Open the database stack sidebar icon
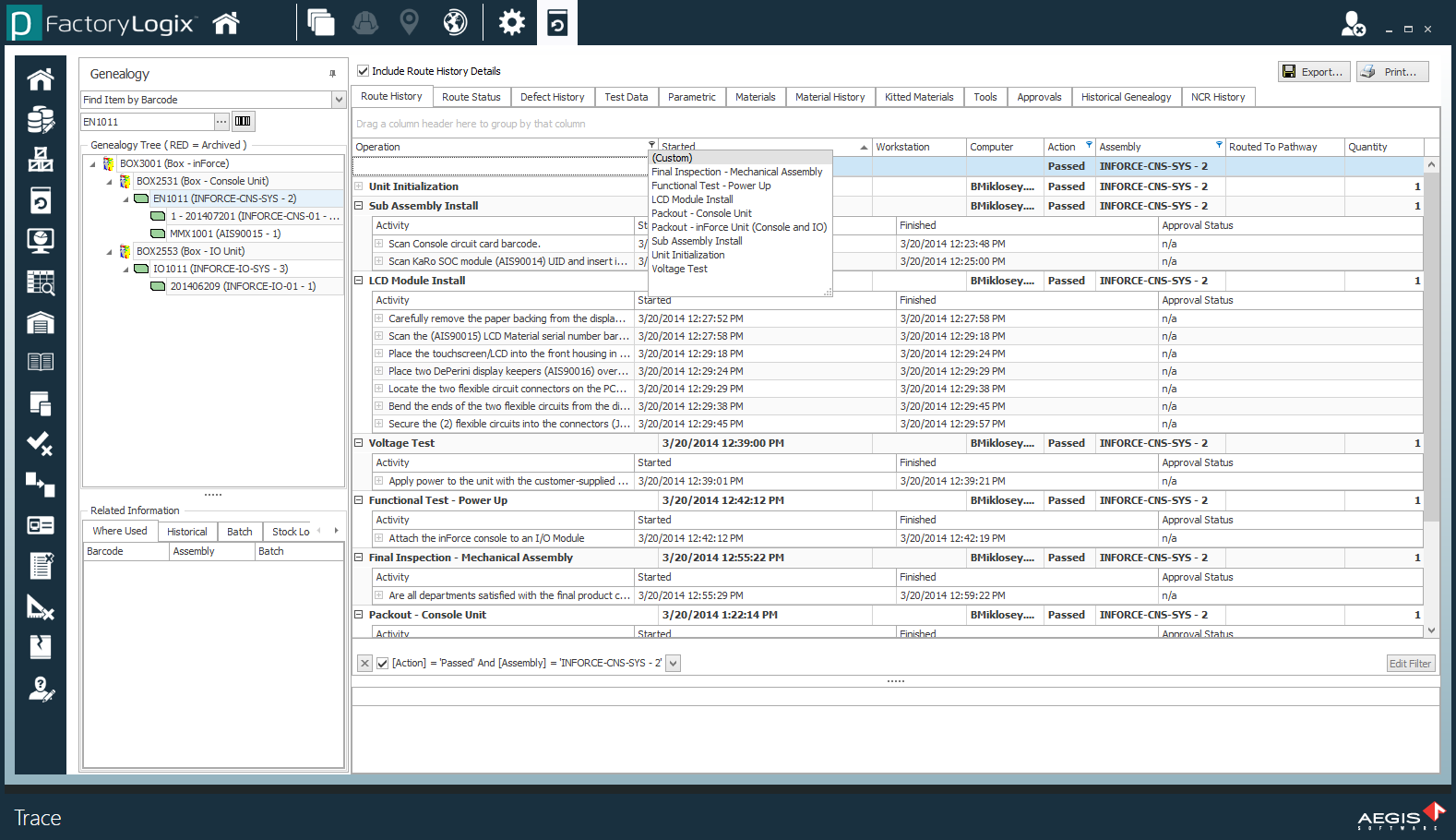Image resolution: width=1456 pixels, height=840 pixels. tap(40, 120)
